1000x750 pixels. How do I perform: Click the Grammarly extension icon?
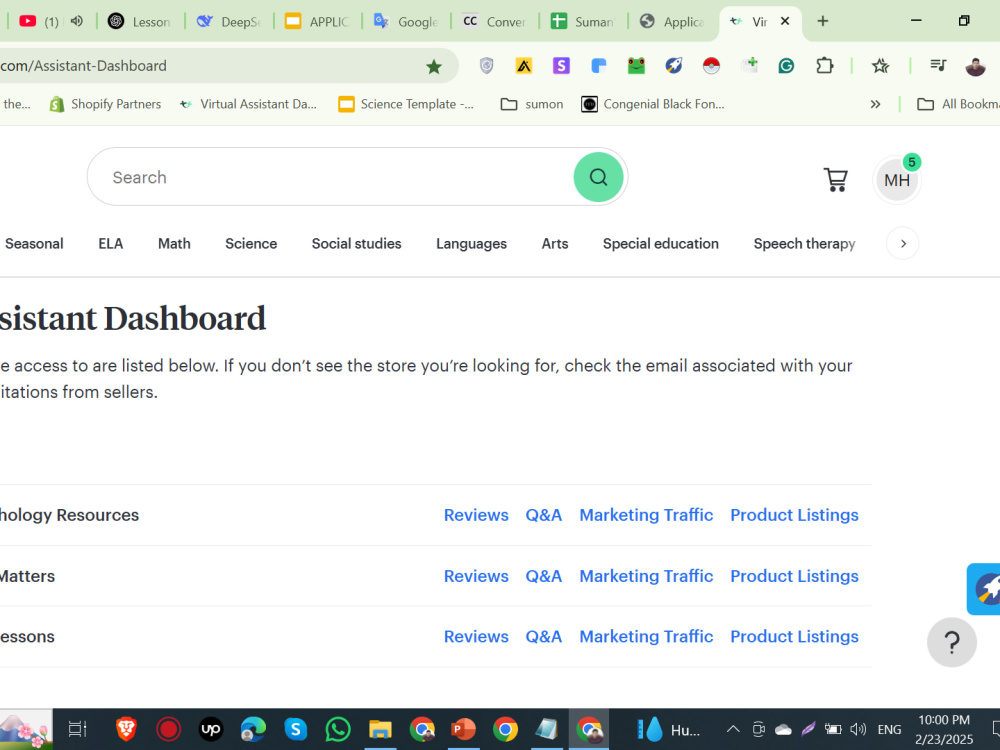(786, 66)
